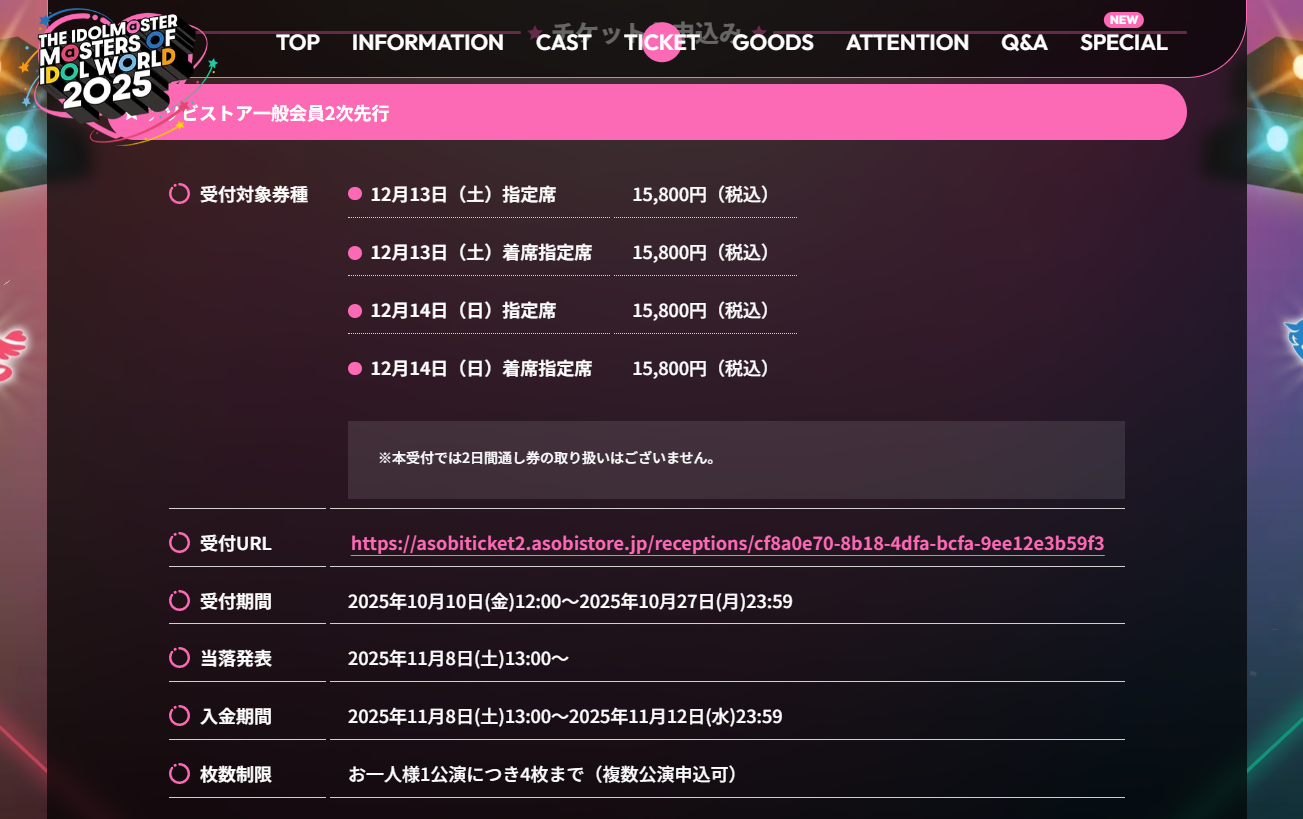Screen dimensions: 1303x819
Task: Open the GOODS page
Action: 773,43
